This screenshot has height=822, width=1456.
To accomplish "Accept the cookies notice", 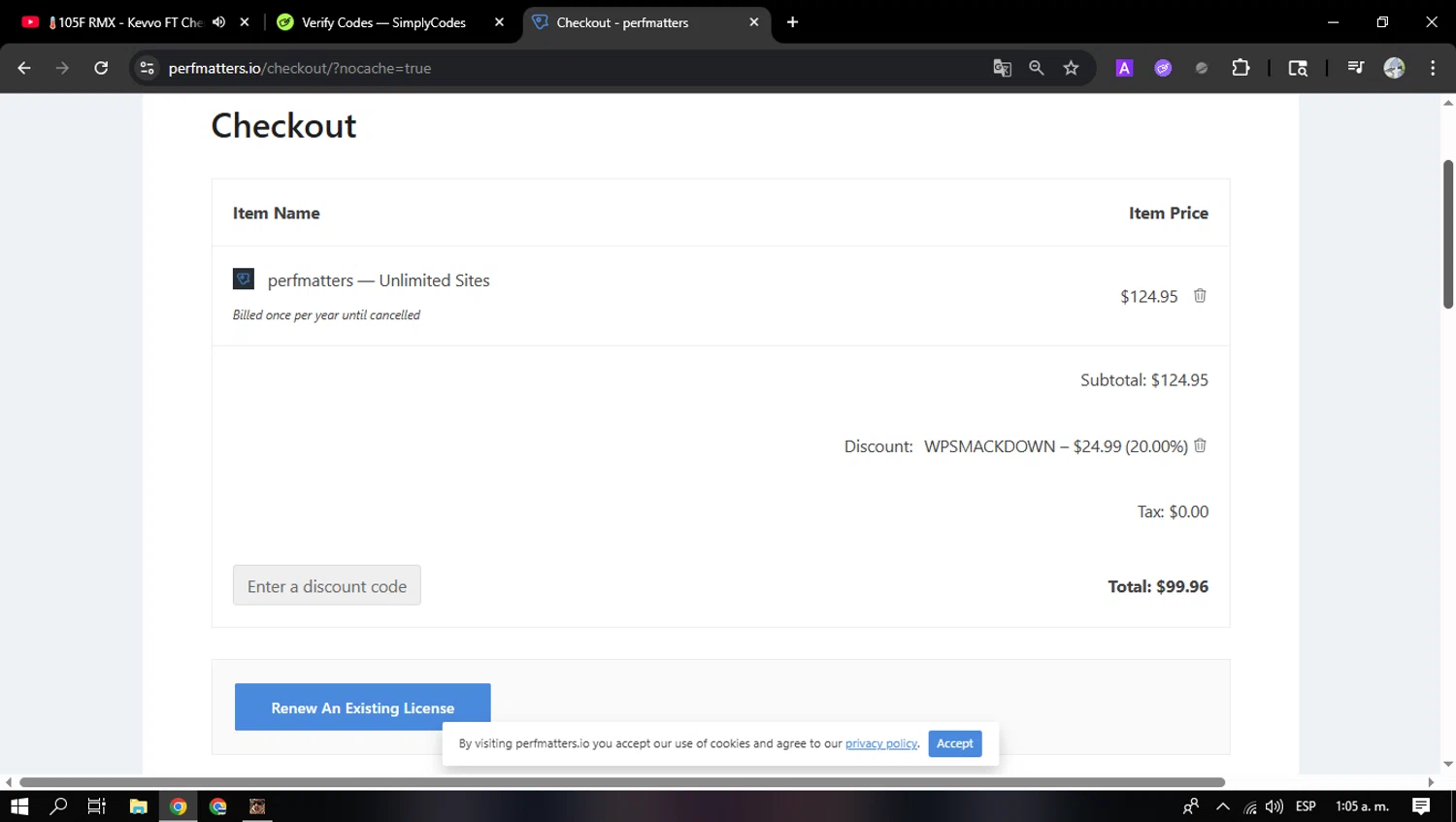I will coord(955,743).
